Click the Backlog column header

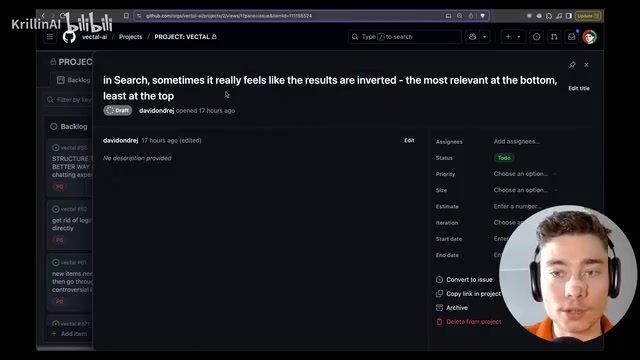point(69,127)
